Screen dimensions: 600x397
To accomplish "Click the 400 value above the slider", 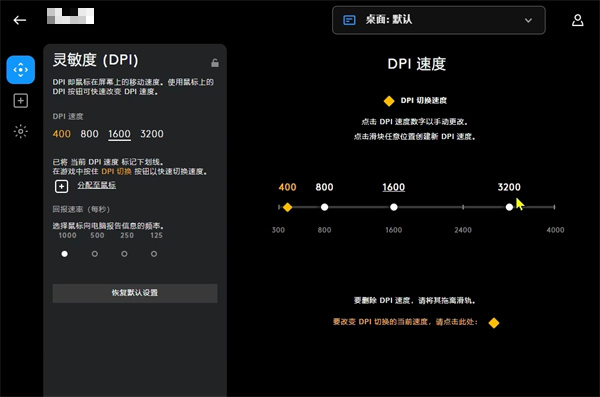I will (287, 187).
